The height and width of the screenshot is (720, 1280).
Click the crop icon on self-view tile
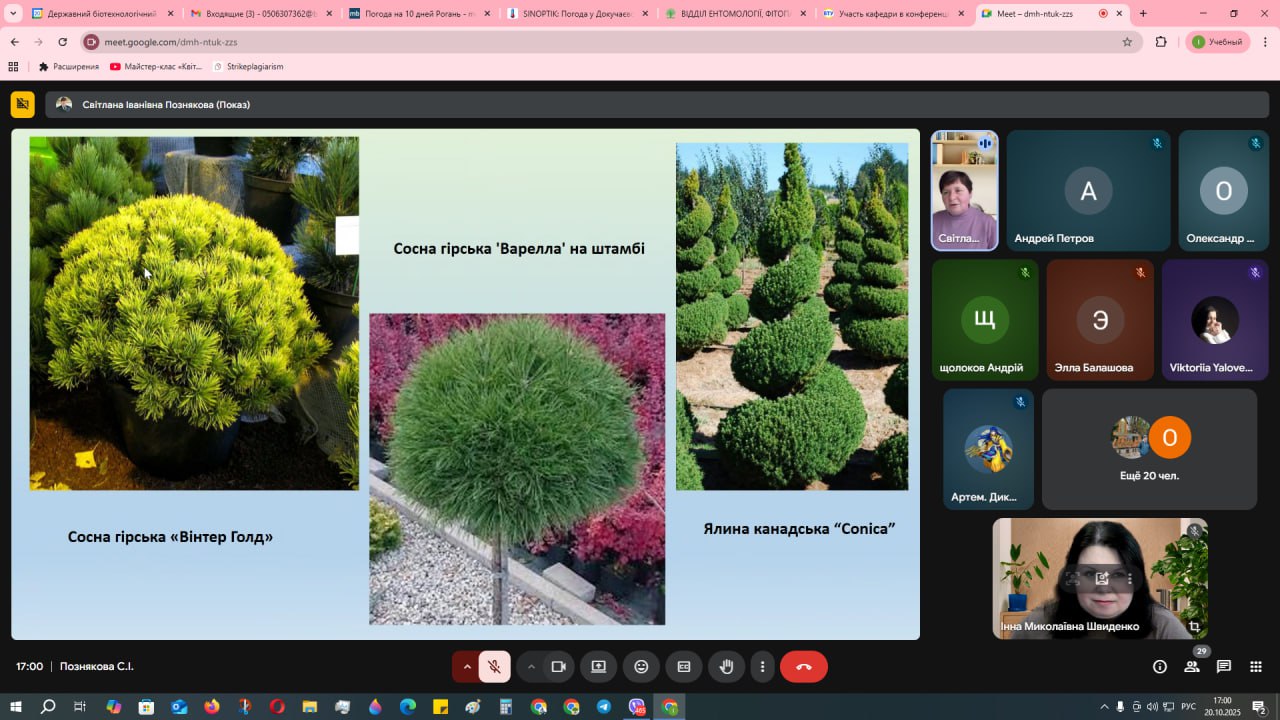point(1194,626)
